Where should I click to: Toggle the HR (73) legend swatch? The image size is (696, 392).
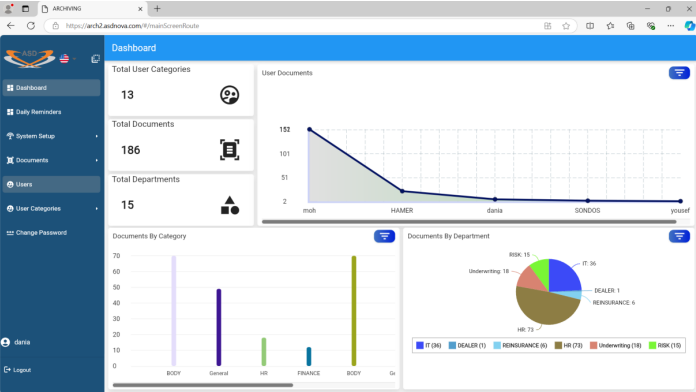point(558,345)
